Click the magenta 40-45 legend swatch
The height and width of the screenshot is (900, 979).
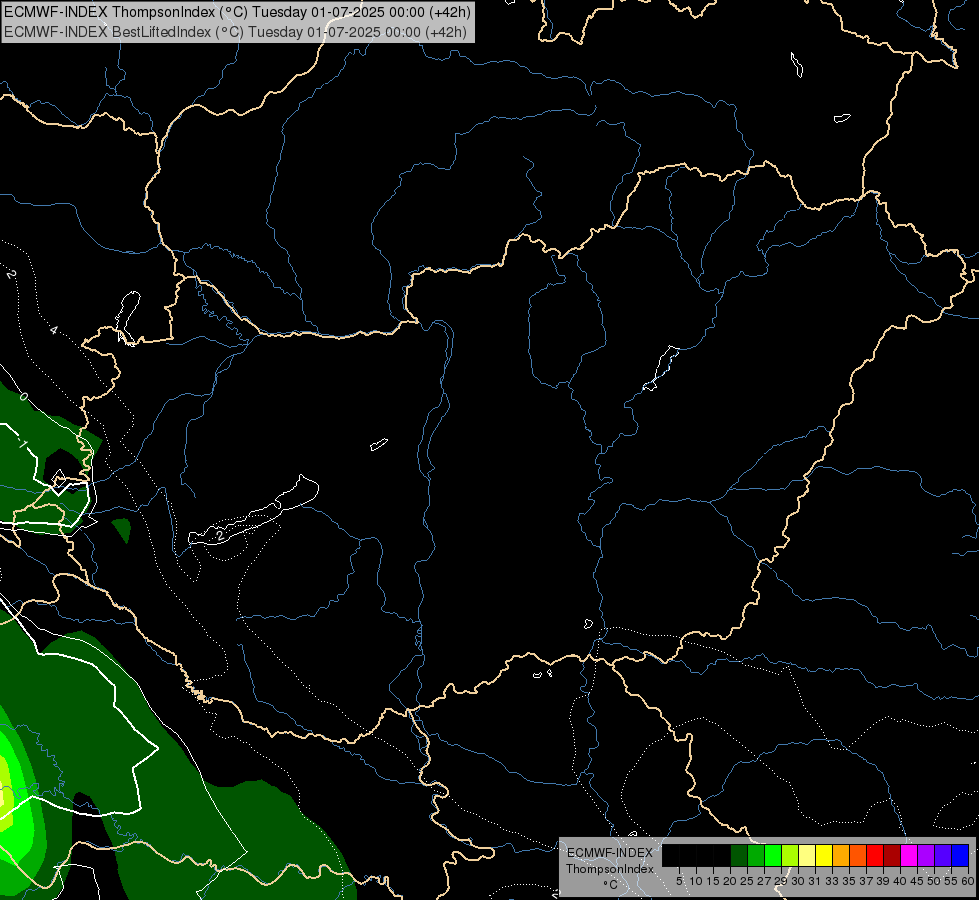pos(909,855)
